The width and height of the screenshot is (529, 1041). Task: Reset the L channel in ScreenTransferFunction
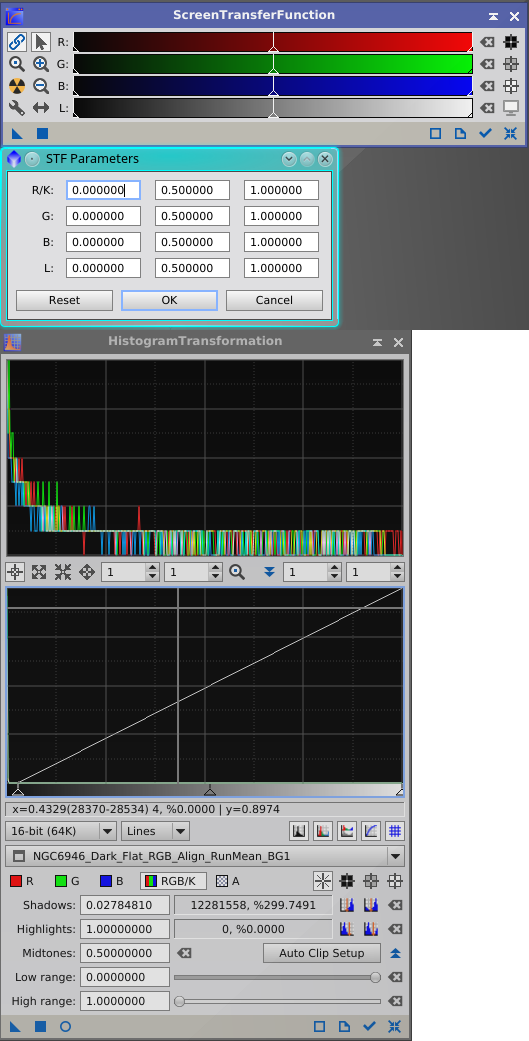point(487,108)
